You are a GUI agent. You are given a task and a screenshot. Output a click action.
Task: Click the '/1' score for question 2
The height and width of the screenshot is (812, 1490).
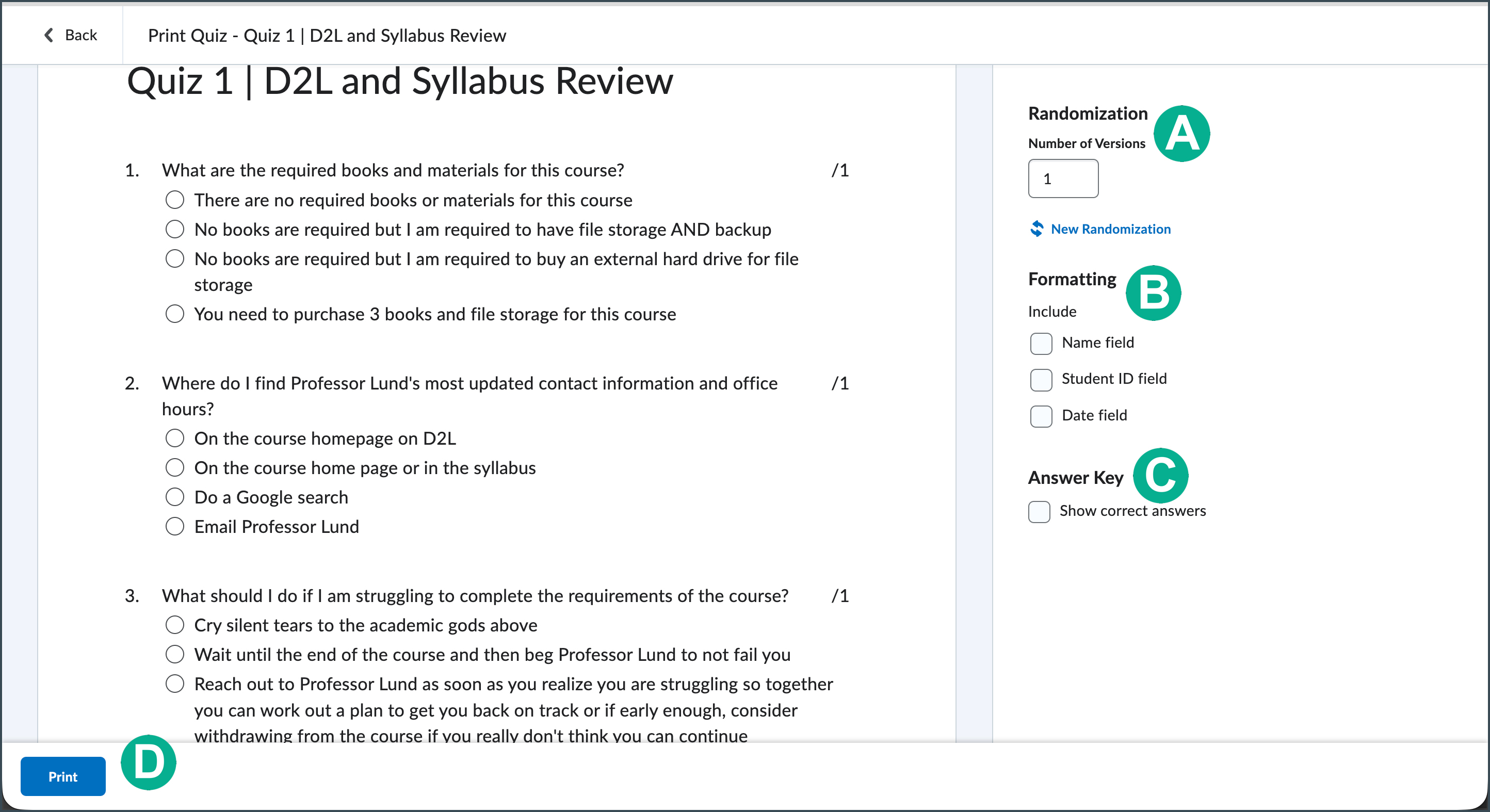(x=840, y=383)
